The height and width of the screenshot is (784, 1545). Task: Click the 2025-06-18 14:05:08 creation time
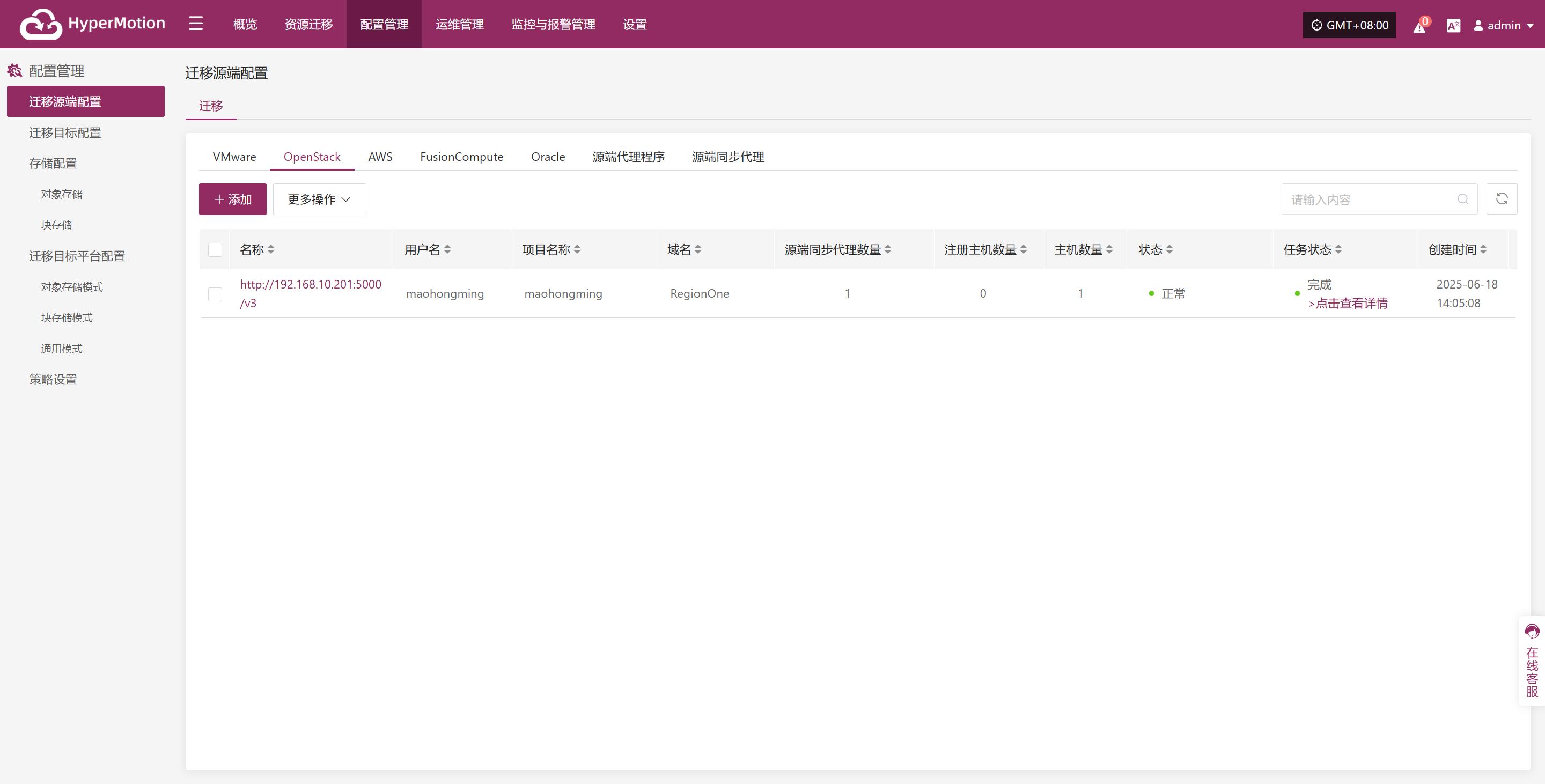(1467, 294)
